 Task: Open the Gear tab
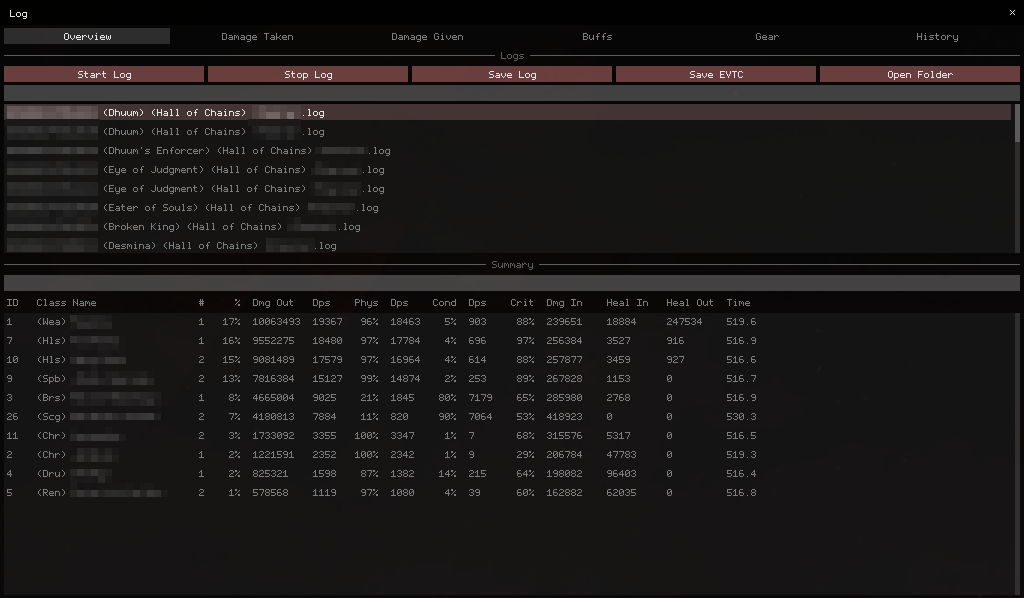tap(767, 37)
